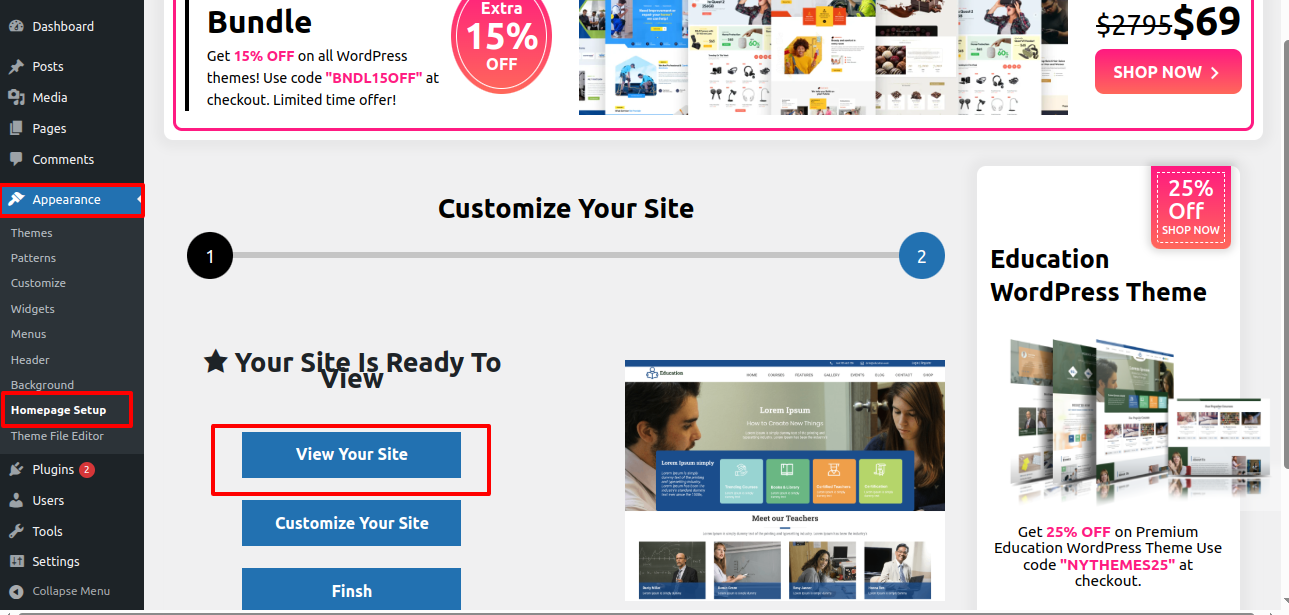Click the Plugins plug icon

[16, 470]
